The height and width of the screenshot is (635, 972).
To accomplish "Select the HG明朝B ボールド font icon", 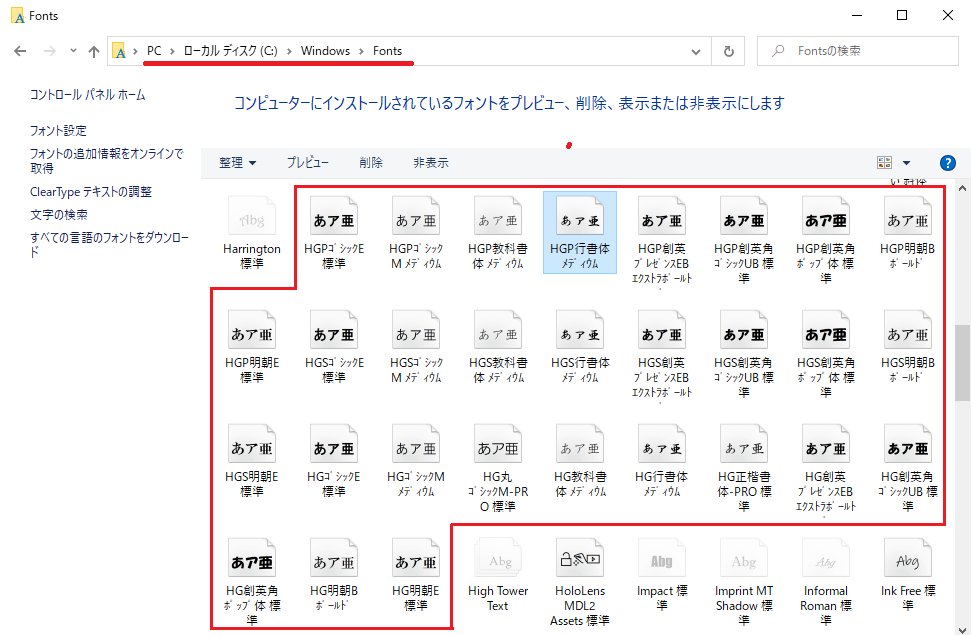I will click(334, 559).
